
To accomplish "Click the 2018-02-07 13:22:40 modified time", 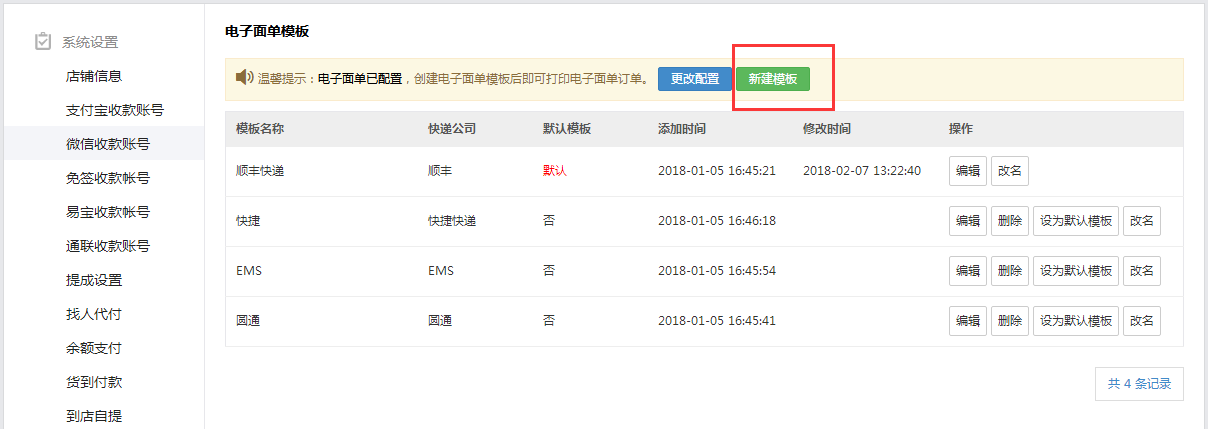I will coord(862,171).
